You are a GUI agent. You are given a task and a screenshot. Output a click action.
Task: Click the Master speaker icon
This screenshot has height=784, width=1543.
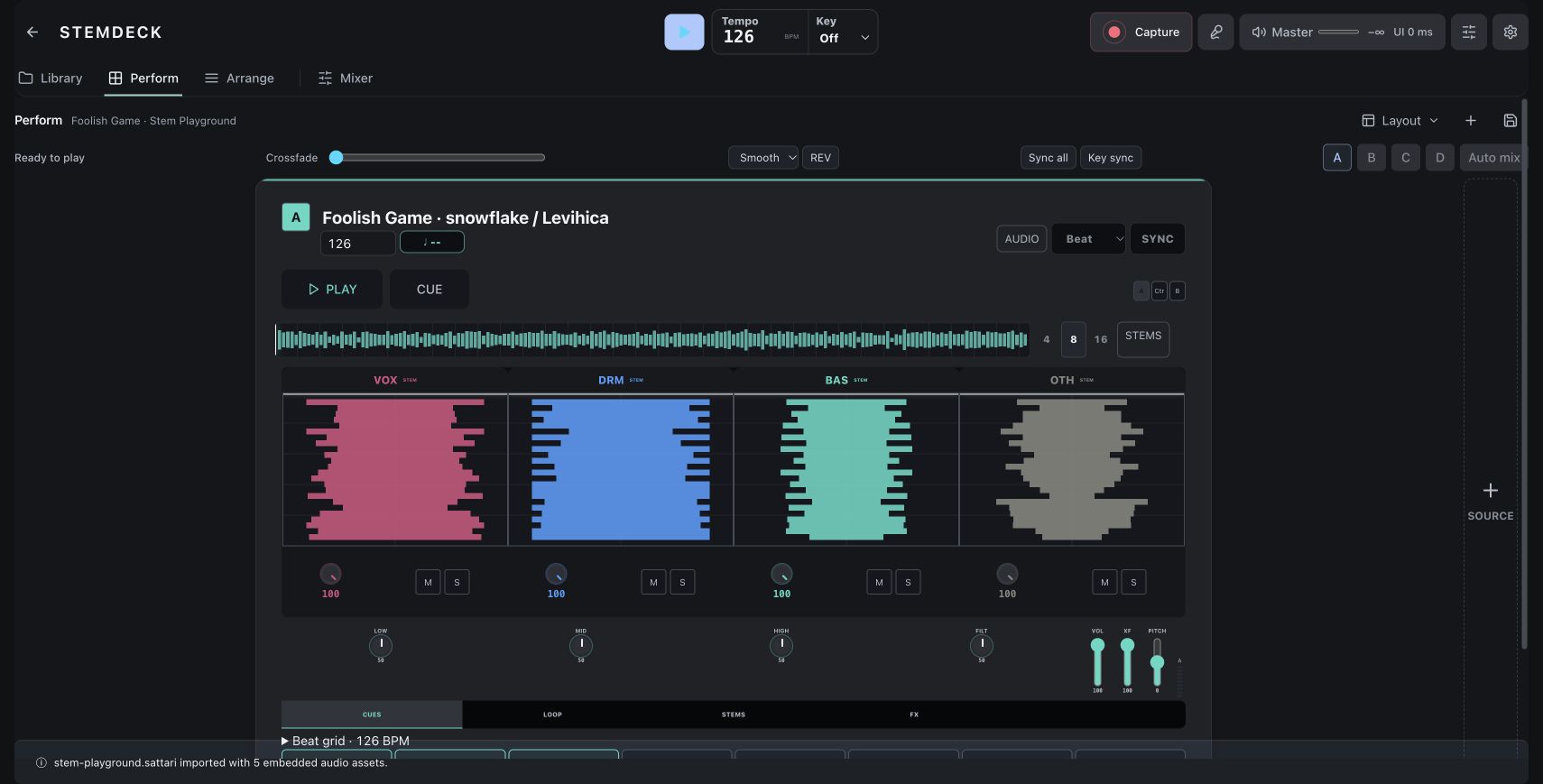(1259, 32)
